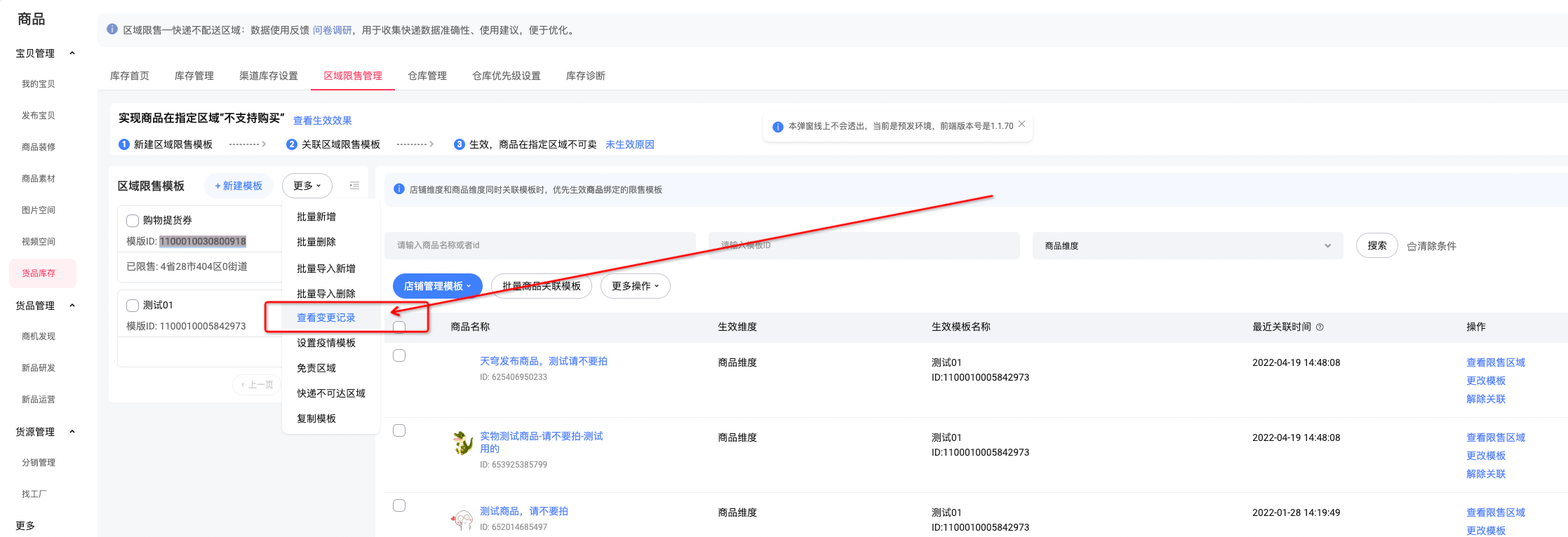Click the template ID 1100010030800918

(203, 241)
